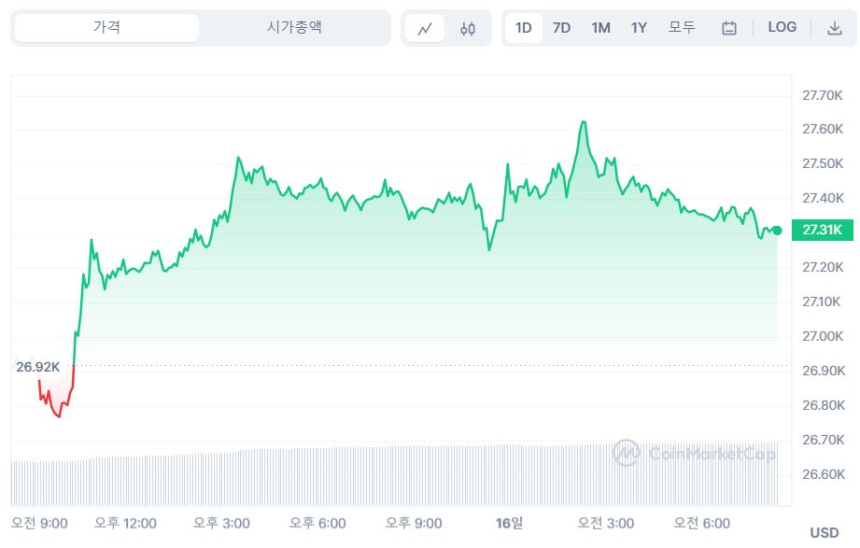This screenshot has height=548, width=860.
Task: Click the 26.92K opening price label
Action: tap(38, 367)
